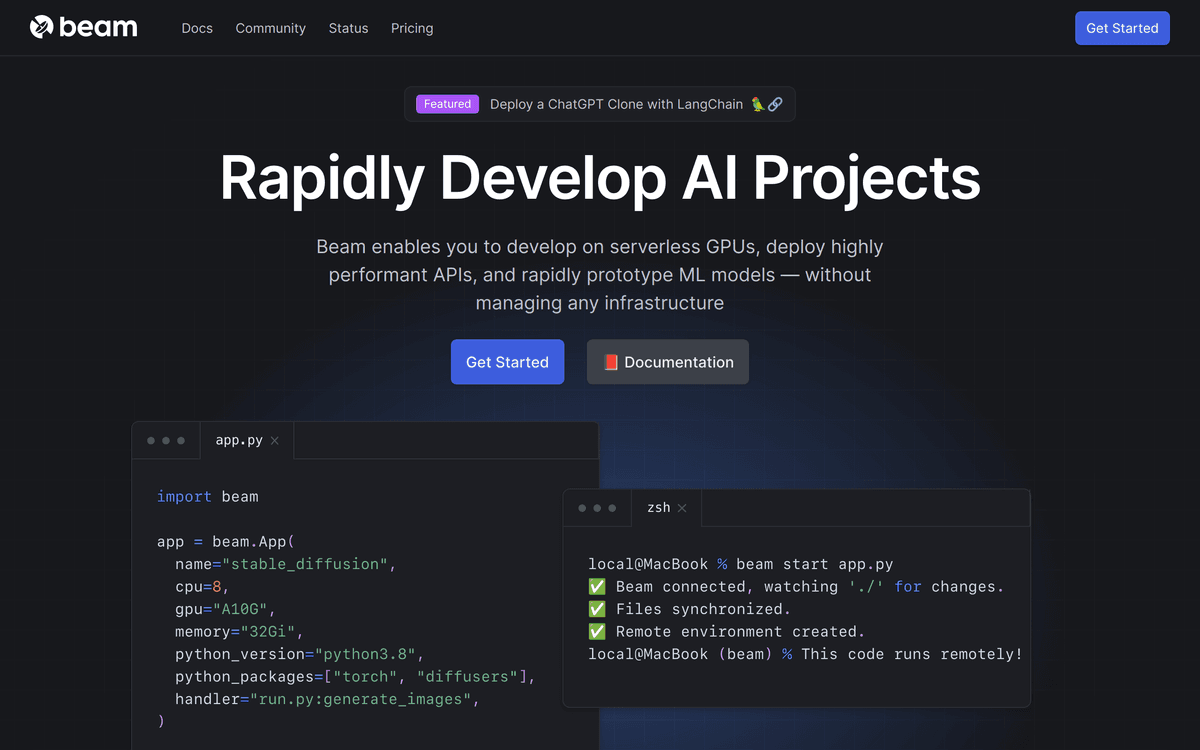Click the memory="32Gi" code line
The width and height of the screenshot is (1200, 750).
point(239,632)
